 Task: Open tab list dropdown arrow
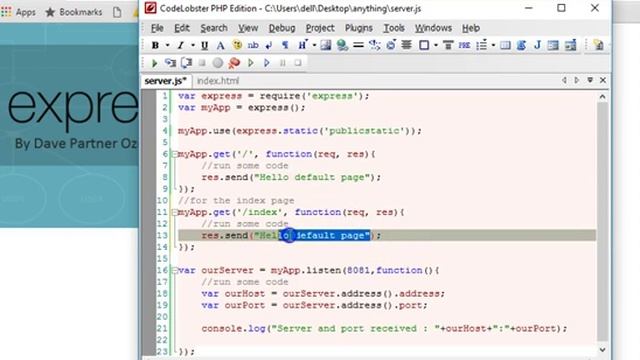tap(590, 80)
